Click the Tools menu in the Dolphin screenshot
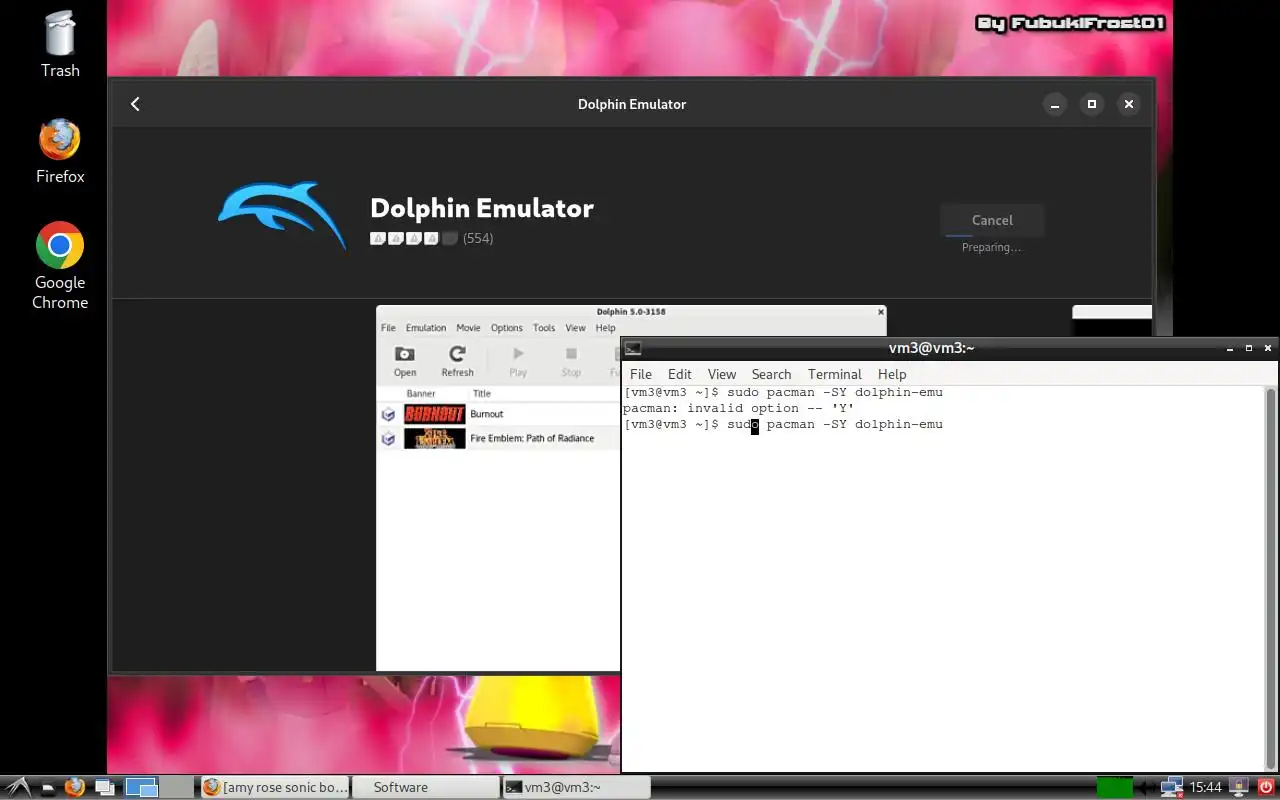The width and height of the screenshot is (1280, 800). [544, 328]
